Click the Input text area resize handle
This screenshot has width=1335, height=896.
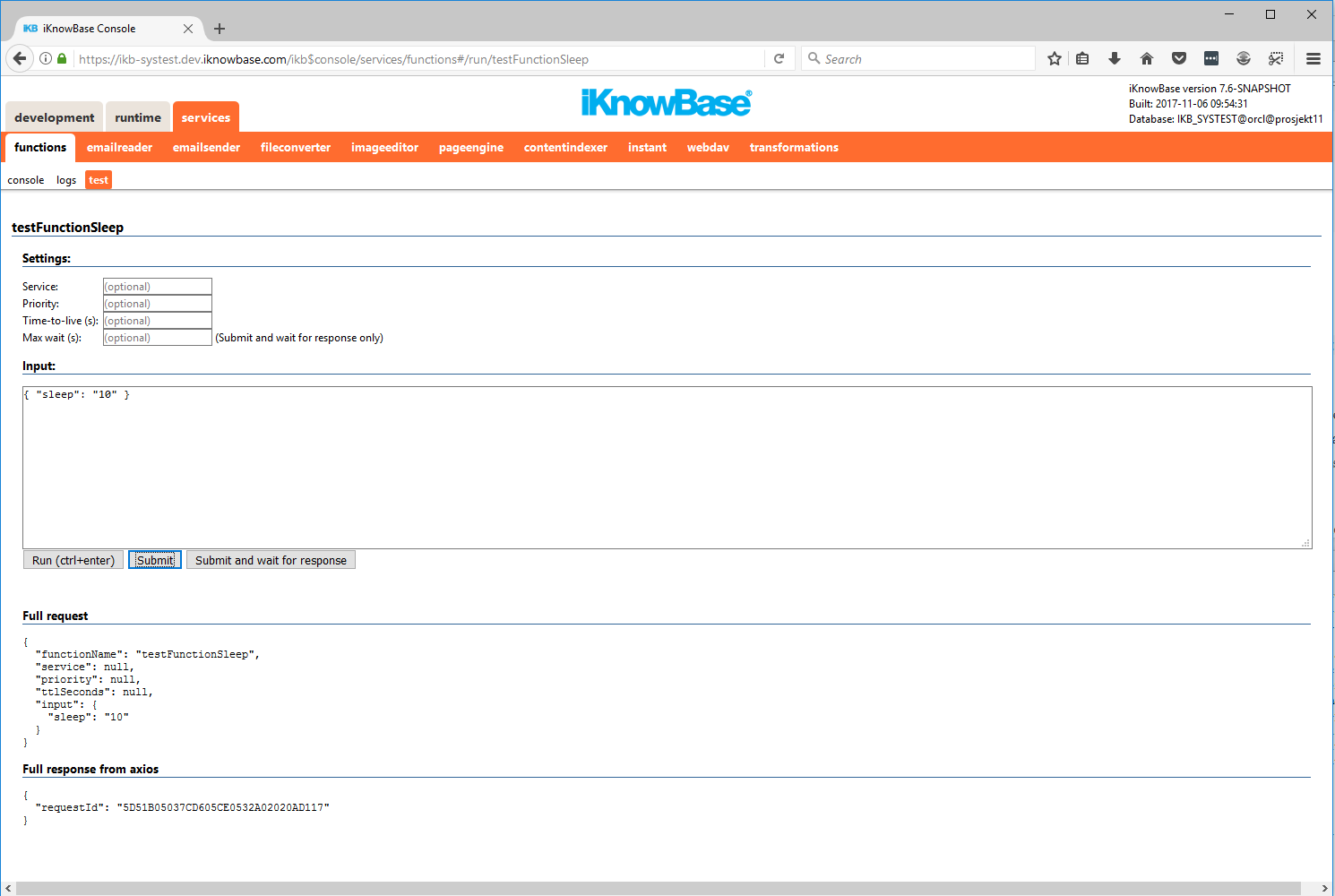tap(1306, 543)
